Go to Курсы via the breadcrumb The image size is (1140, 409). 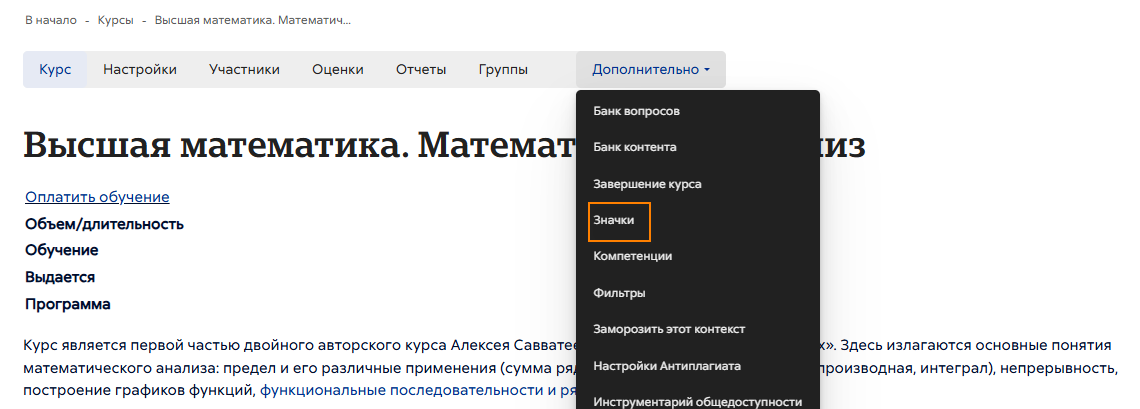(x=115, y=20)
